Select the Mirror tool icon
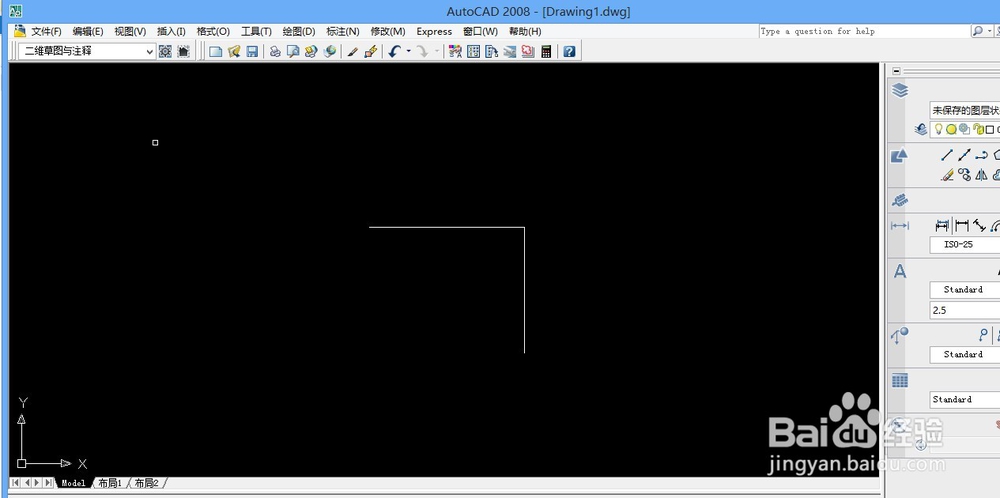Image resolution: width=1000 pixels, height=498 pixels. click(982, 175)
